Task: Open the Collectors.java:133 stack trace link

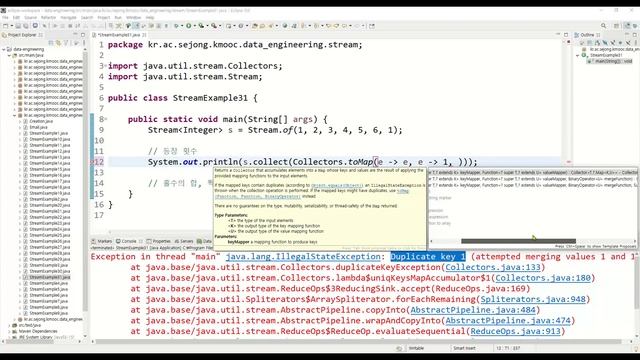Action: pos(493,267)
